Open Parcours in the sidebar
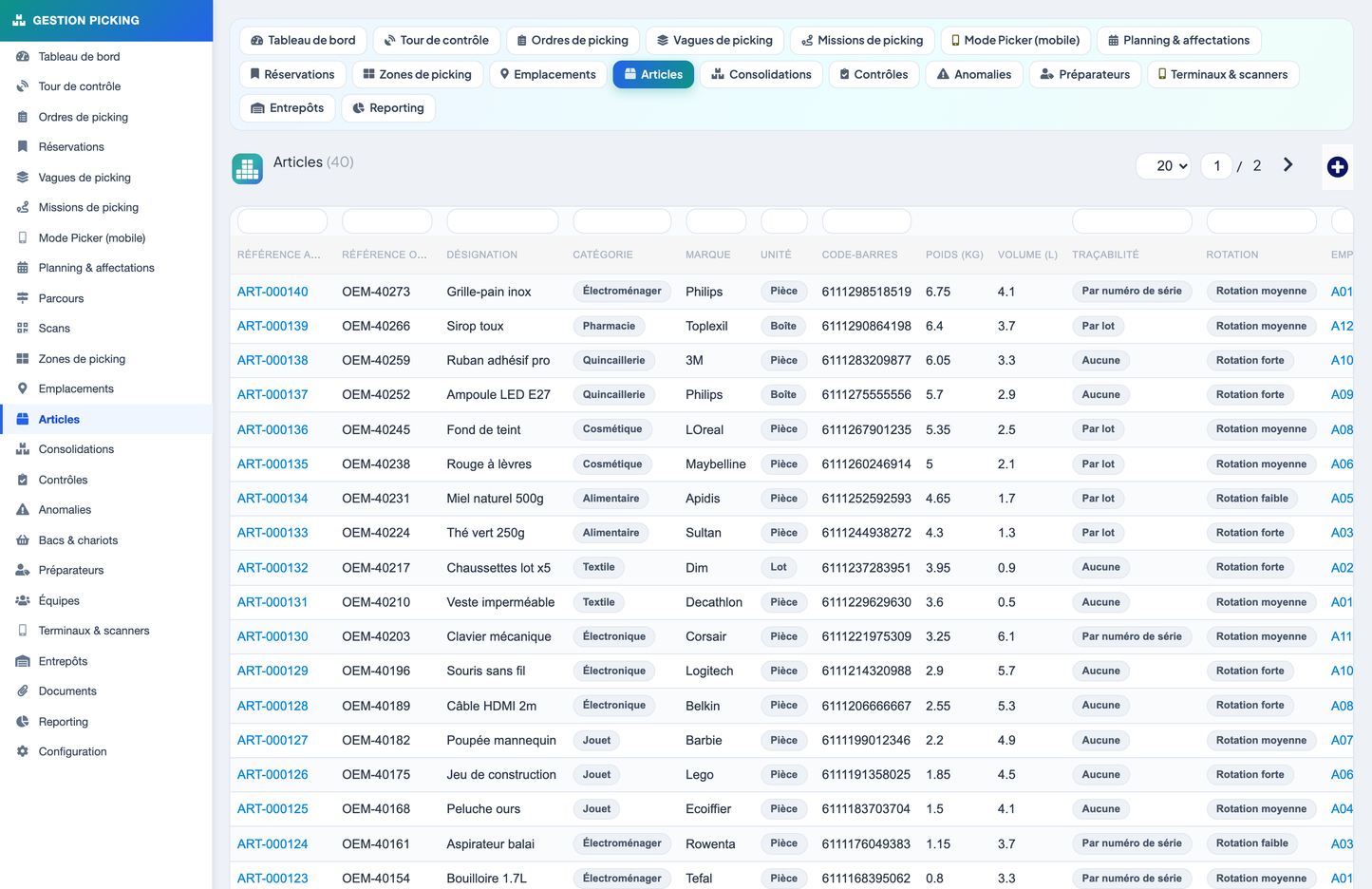The image size is (1372, 889). (61, 298)
